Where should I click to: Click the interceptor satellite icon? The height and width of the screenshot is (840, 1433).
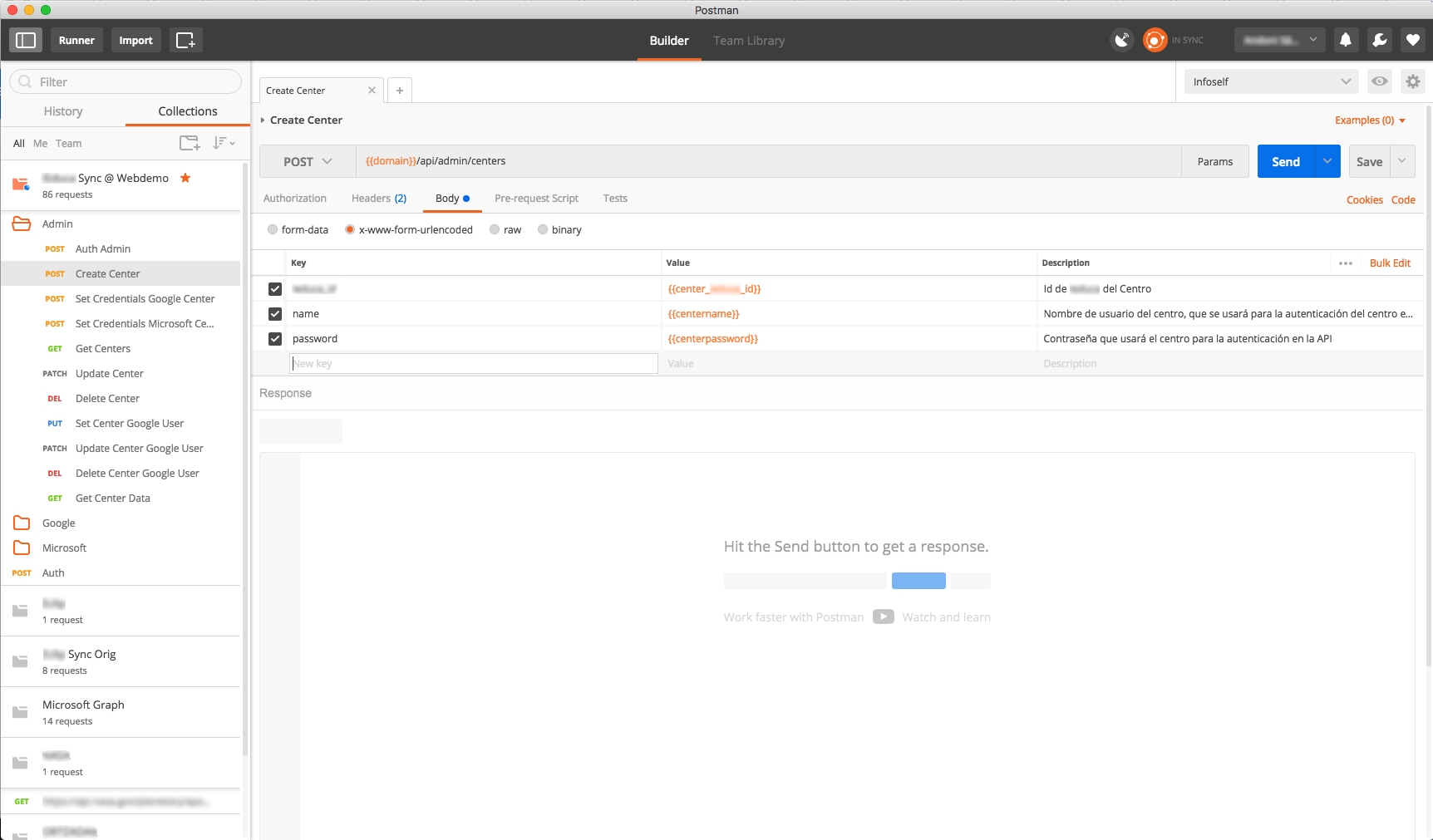coord(1122,40)
